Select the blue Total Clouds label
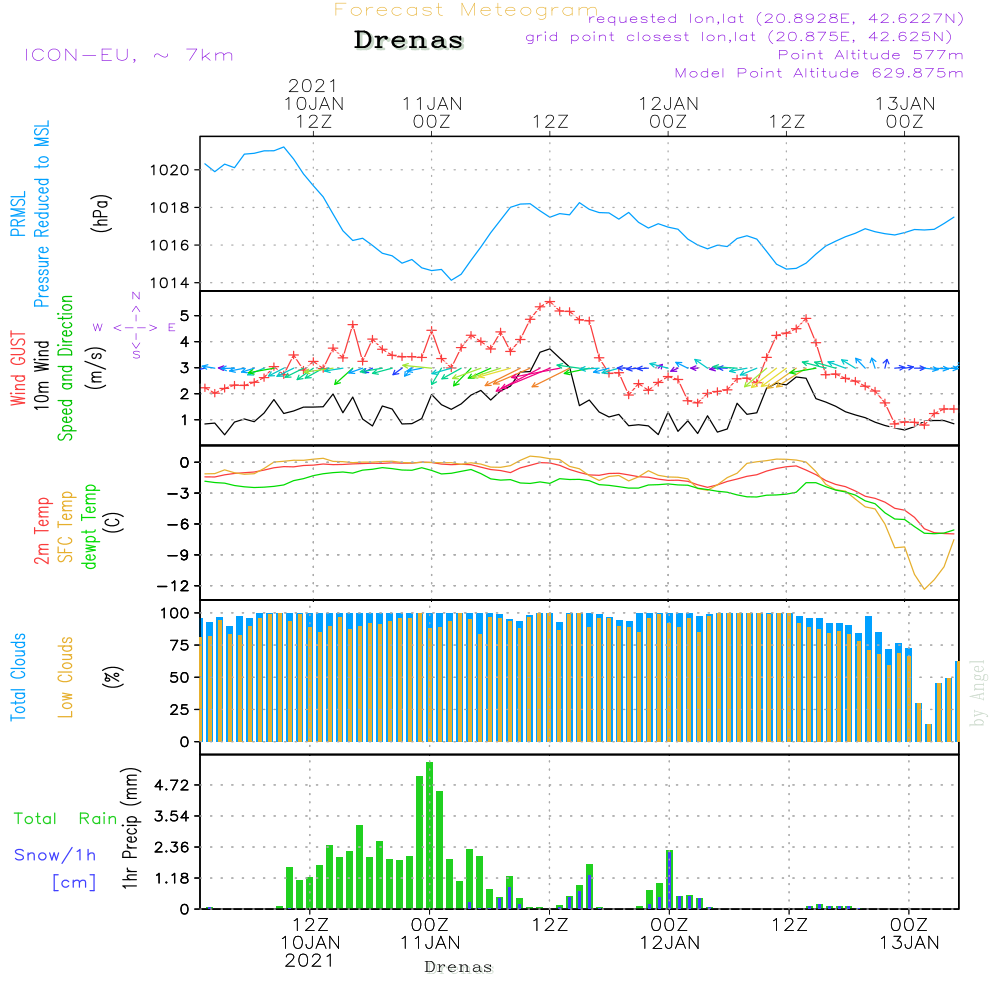 [x=17, y=676]
